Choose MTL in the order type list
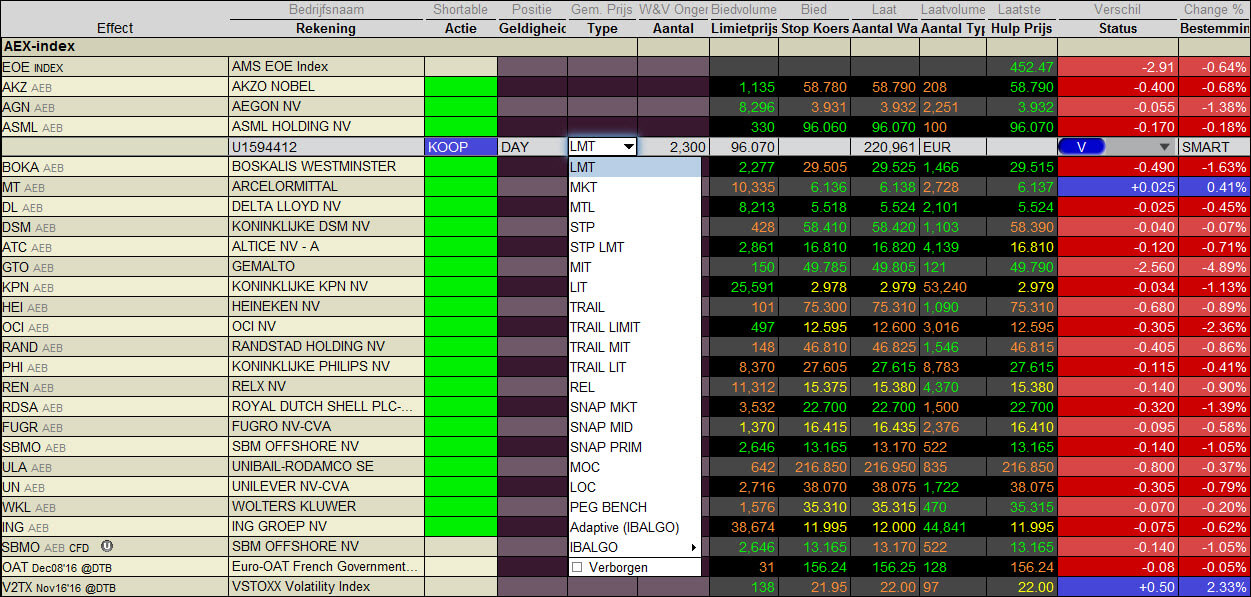Screen dimensions: 1251x597 (x=635, y=207)
